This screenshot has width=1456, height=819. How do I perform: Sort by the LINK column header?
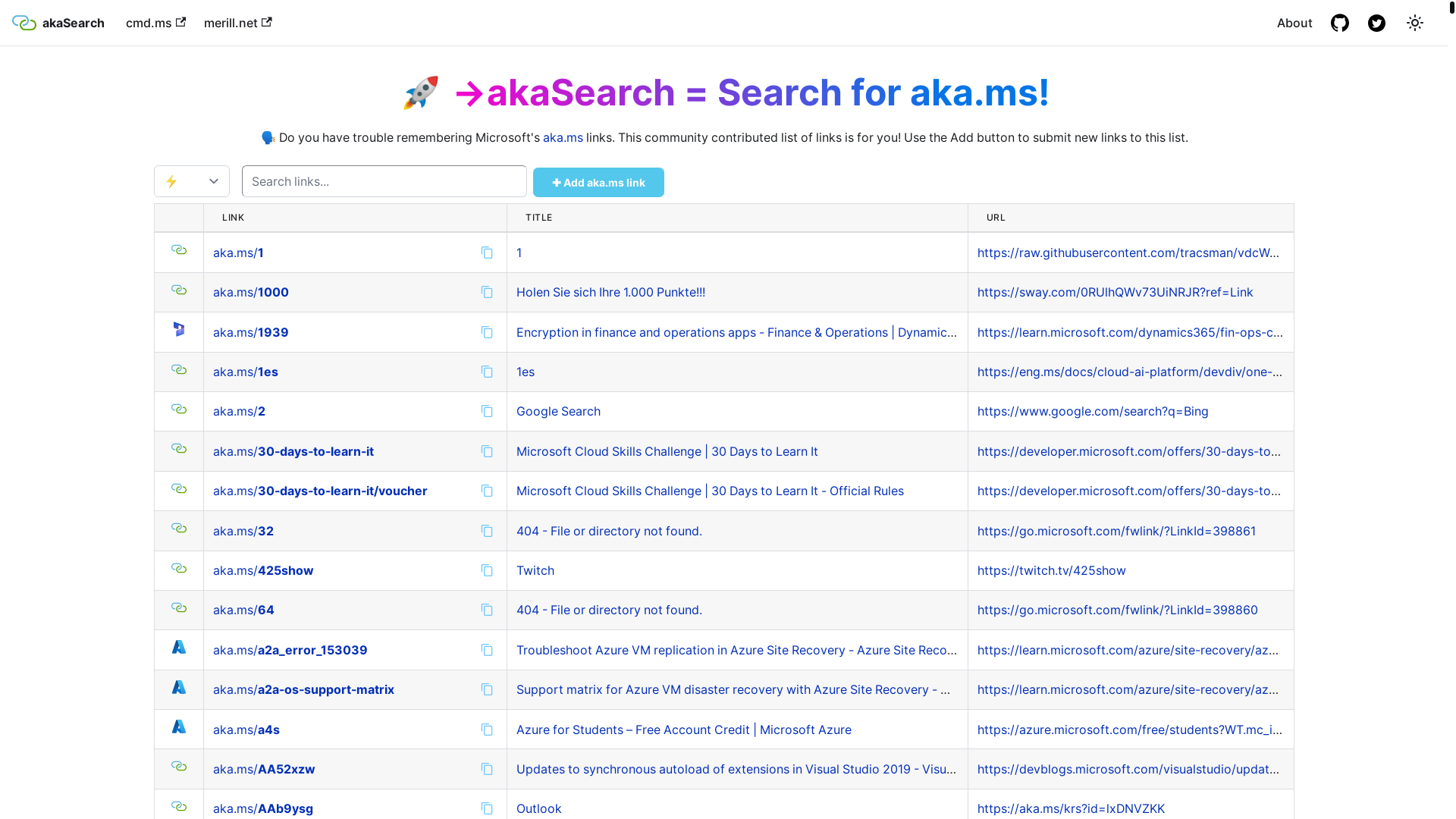click(233, 218)
